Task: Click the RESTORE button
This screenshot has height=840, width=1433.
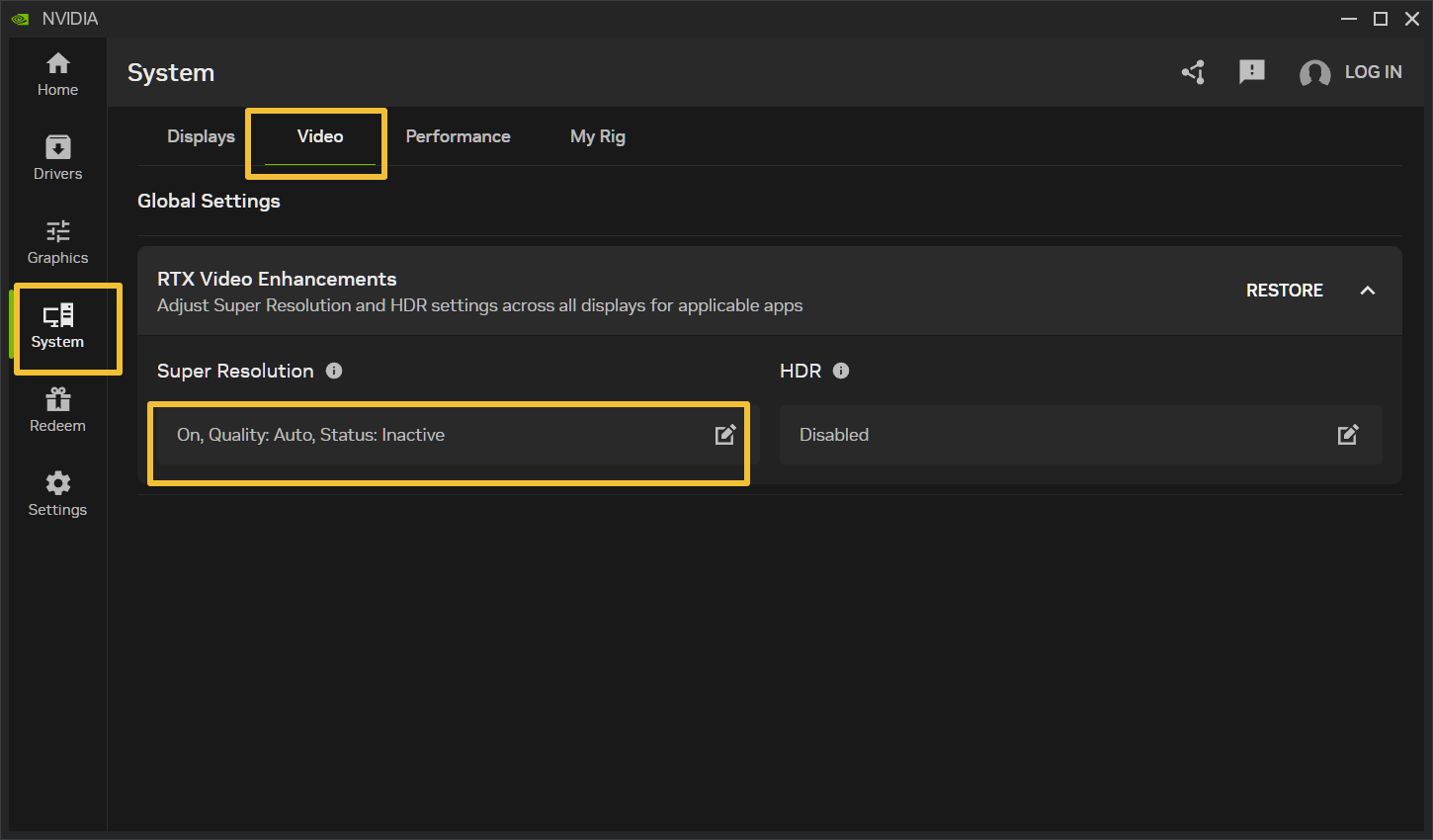Action: [1285, 291]
